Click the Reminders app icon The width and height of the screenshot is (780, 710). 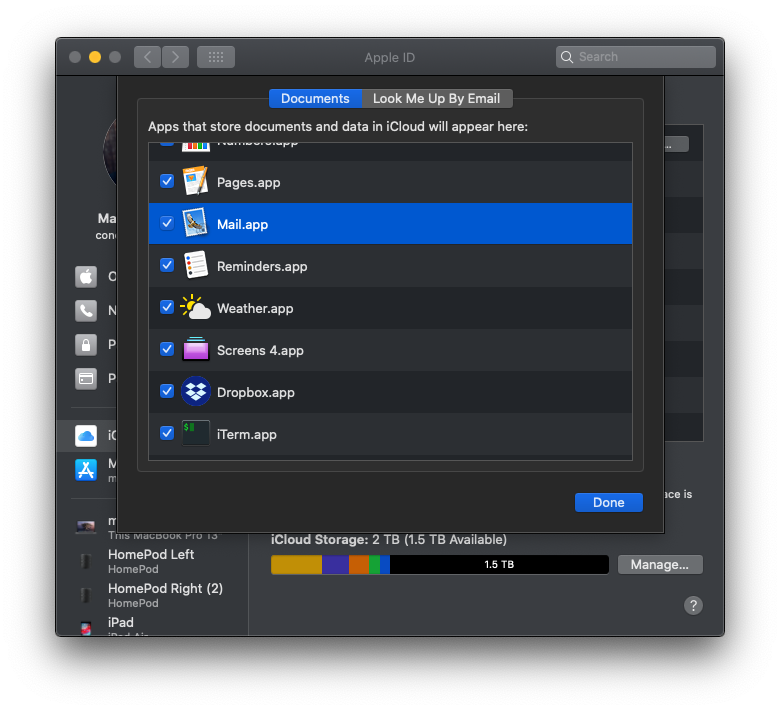click(195, 266)
